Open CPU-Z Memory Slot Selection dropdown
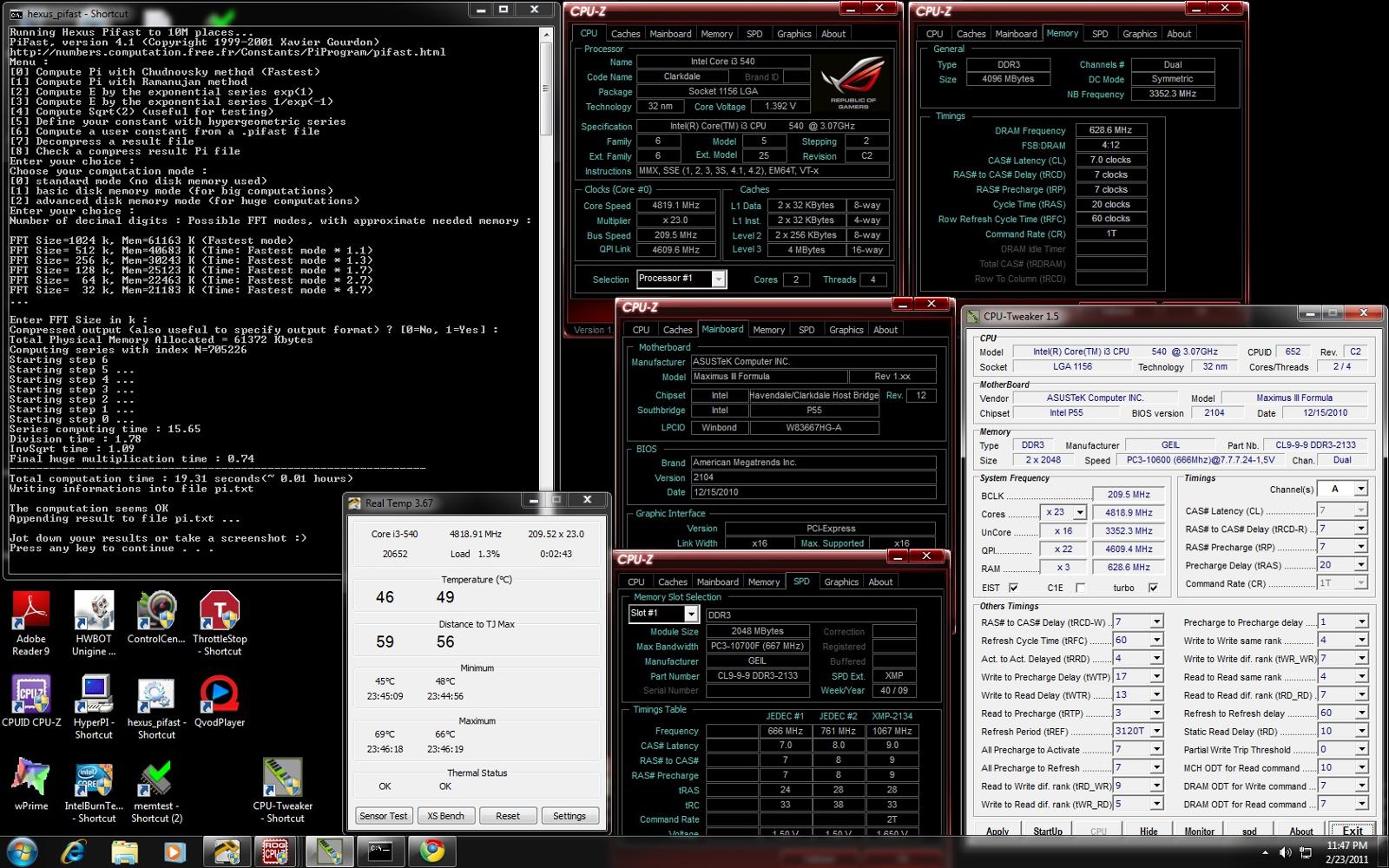The height and width of the screenshot is (868, 1389). pos(691,614)
